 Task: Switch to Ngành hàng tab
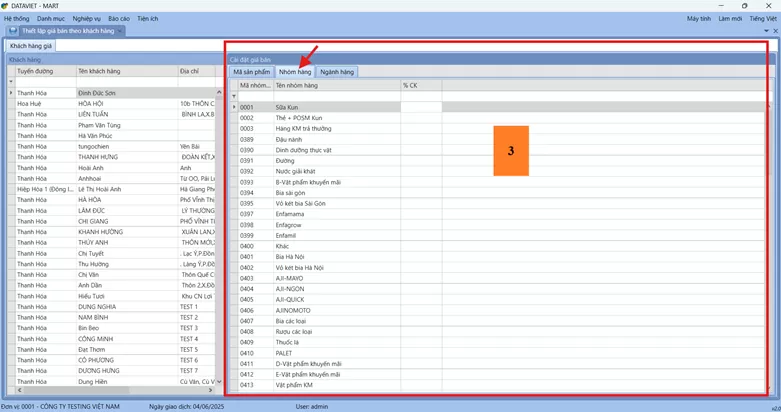click(337, 72)
